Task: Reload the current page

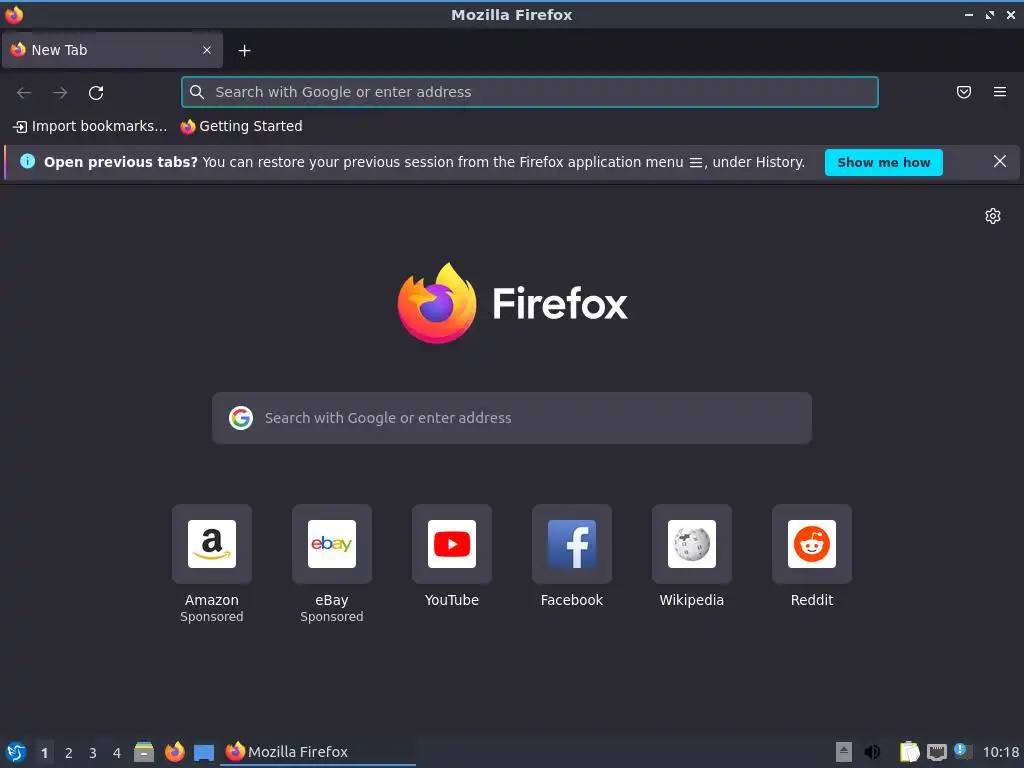Action: pos(96,93)
